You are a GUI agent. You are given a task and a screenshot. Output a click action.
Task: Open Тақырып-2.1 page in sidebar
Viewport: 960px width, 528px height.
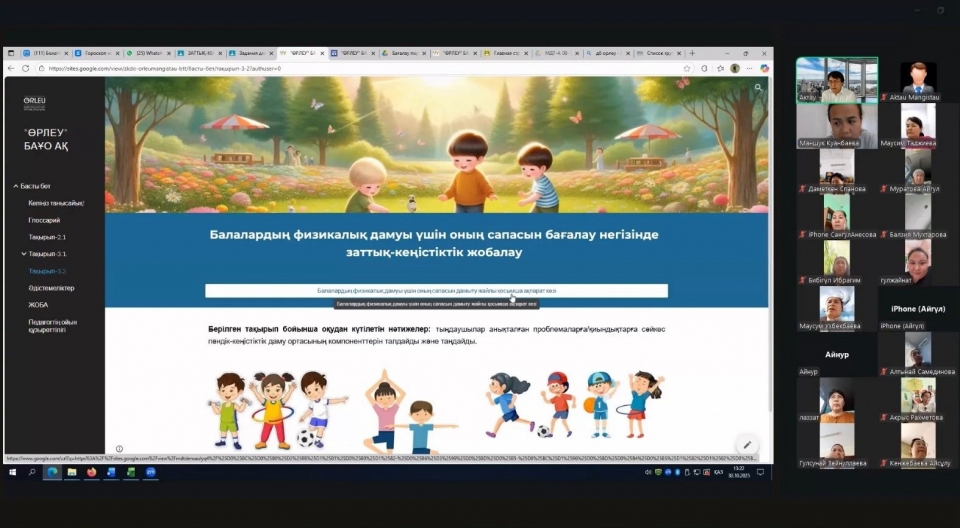coord(47,237)
